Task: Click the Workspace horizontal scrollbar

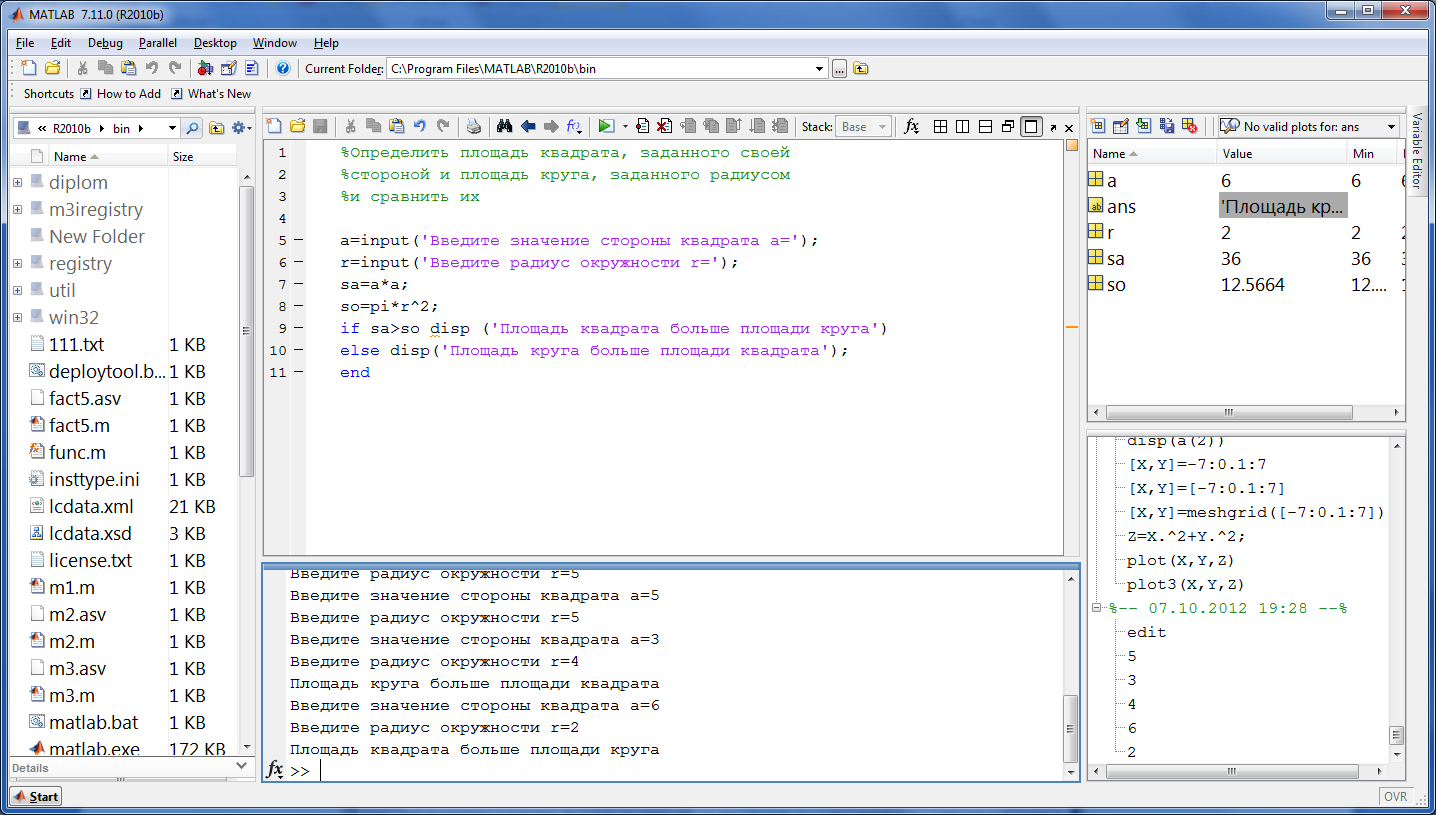Action: [1228, 412]
